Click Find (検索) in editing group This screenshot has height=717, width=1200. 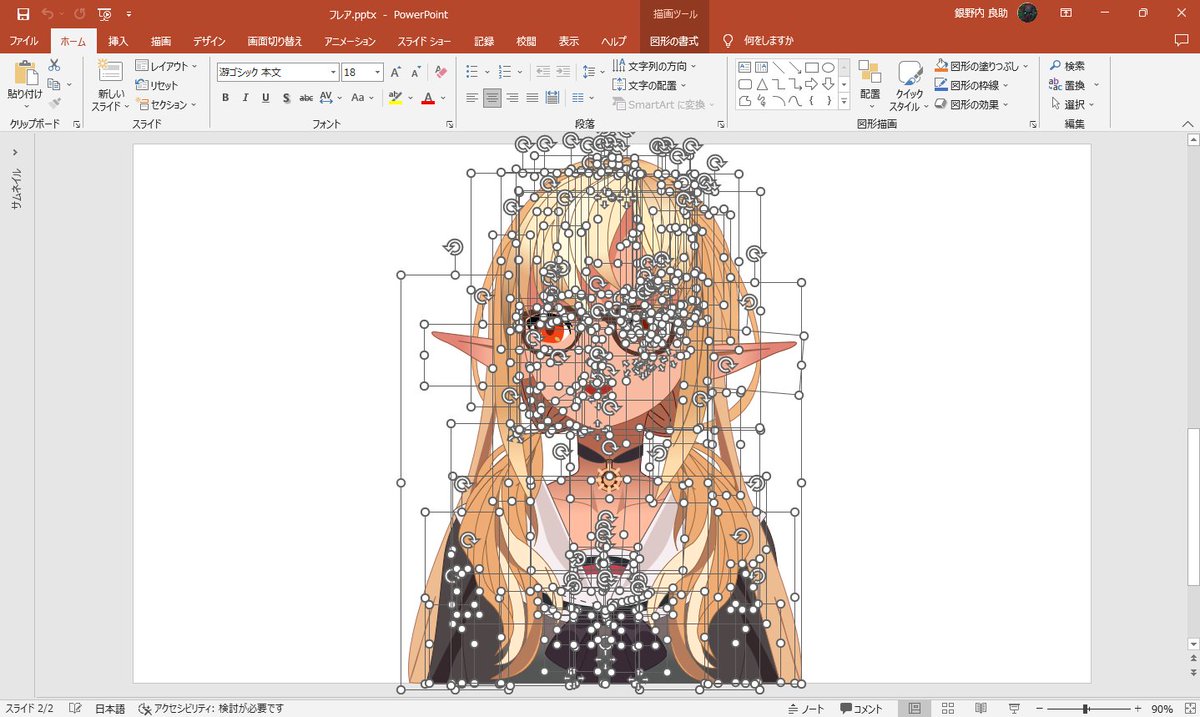pos(1066,66)
